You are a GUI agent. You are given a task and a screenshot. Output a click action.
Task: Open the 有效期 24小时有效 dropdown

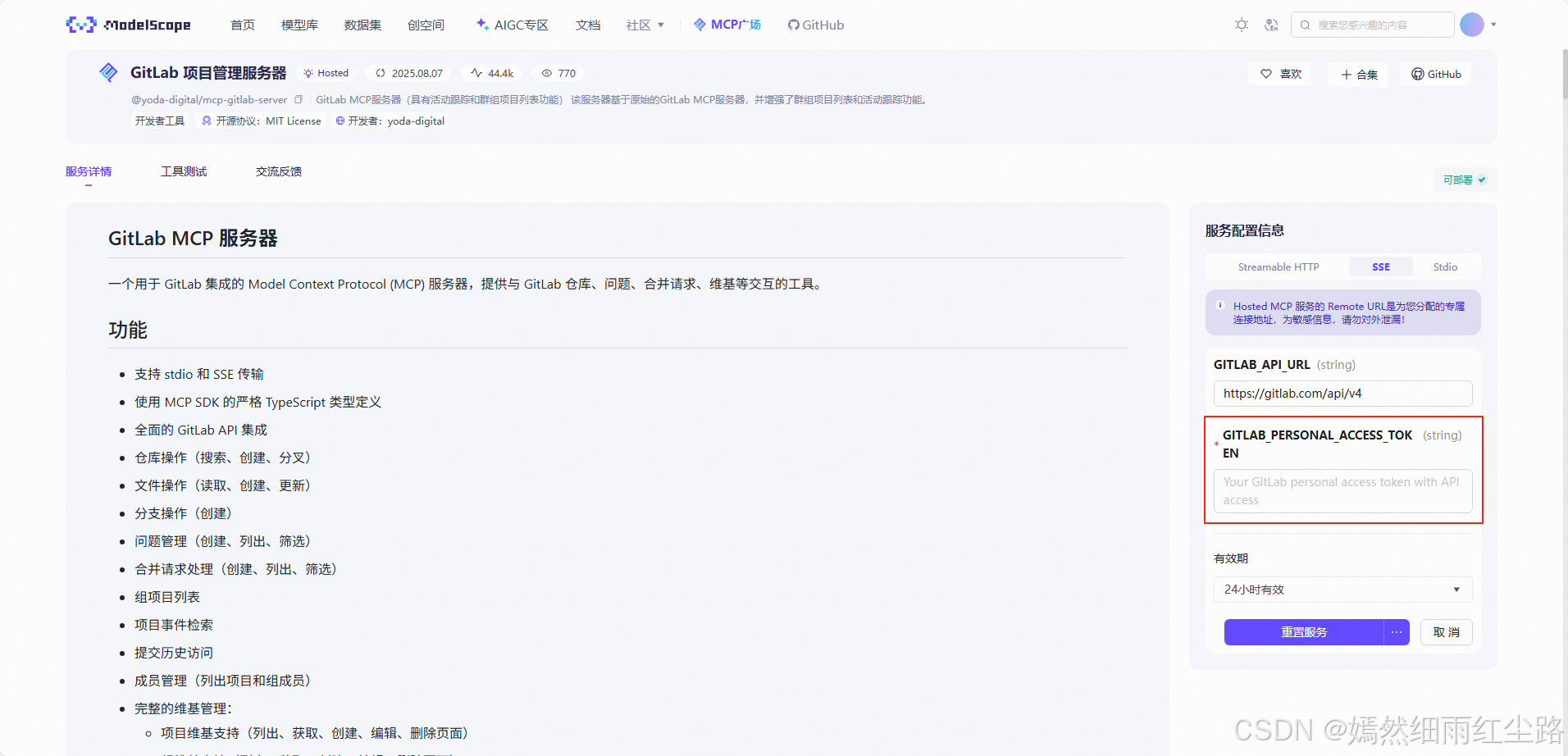coord(1343,590)
